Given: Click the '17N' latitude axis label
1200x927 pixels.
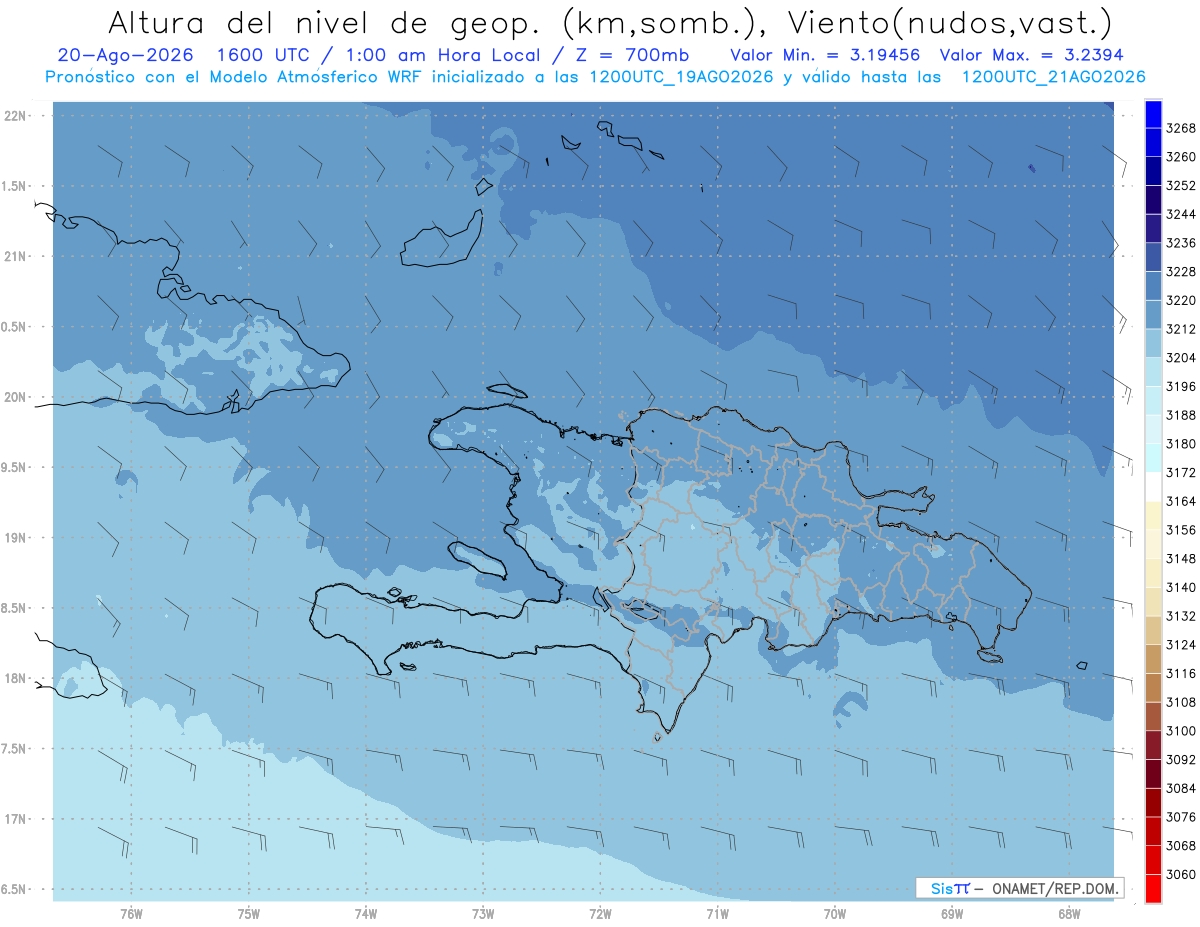Looking at the screenshot, I should pyautogui.click(x=15, y=819).
